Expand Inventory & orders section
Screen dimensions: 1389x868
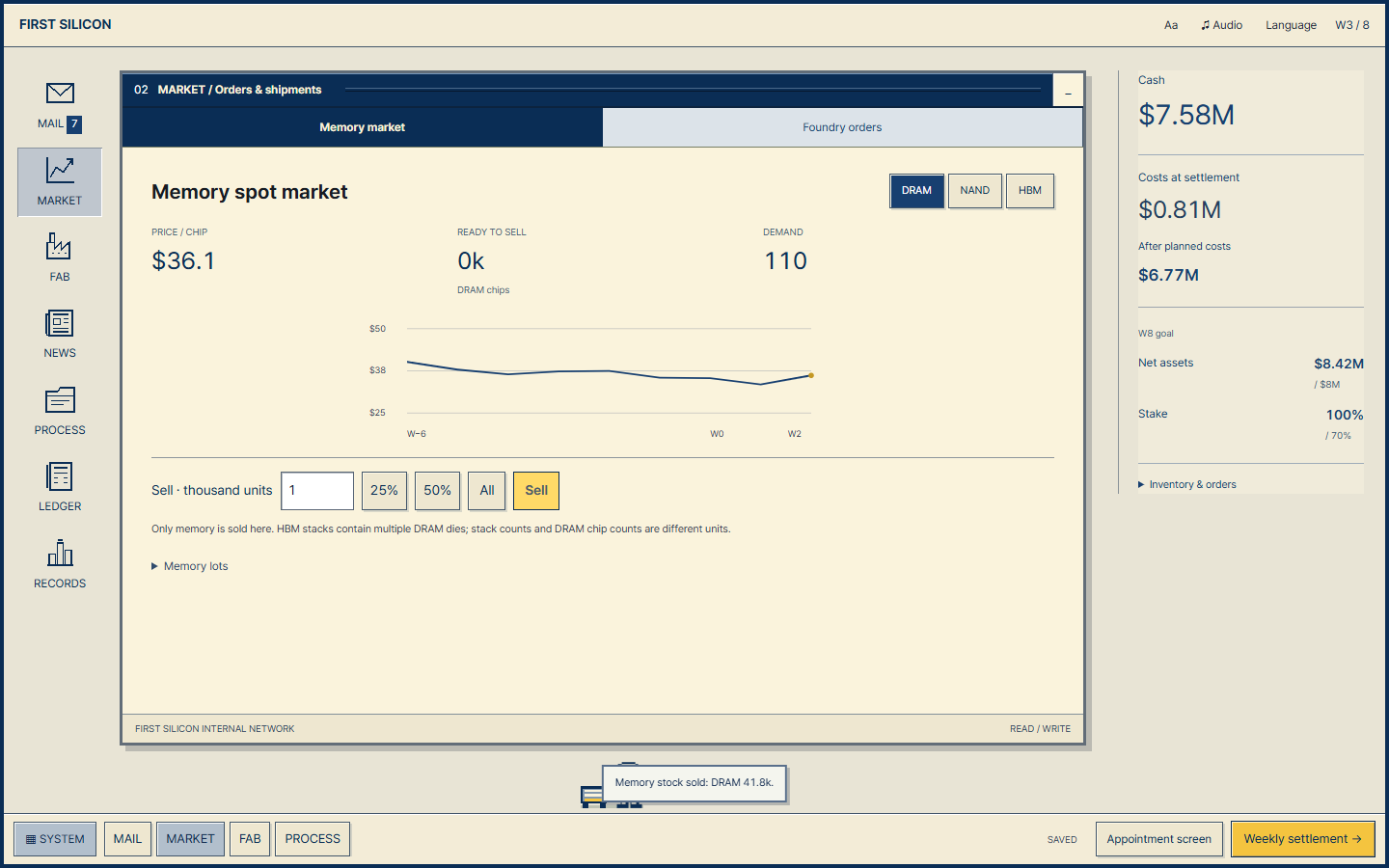(1187, 484)
